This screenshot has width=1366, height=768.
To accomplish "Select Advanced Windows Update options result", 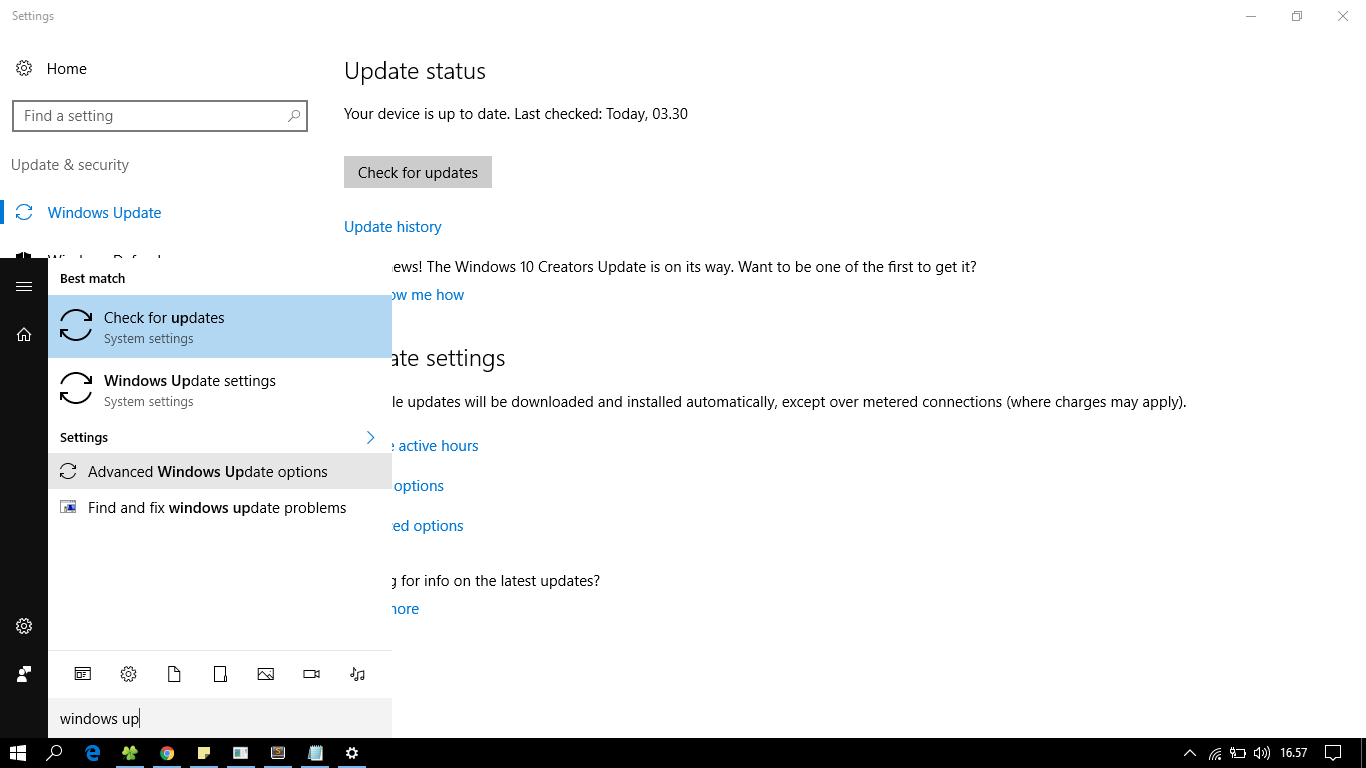I will pos(220,472).
